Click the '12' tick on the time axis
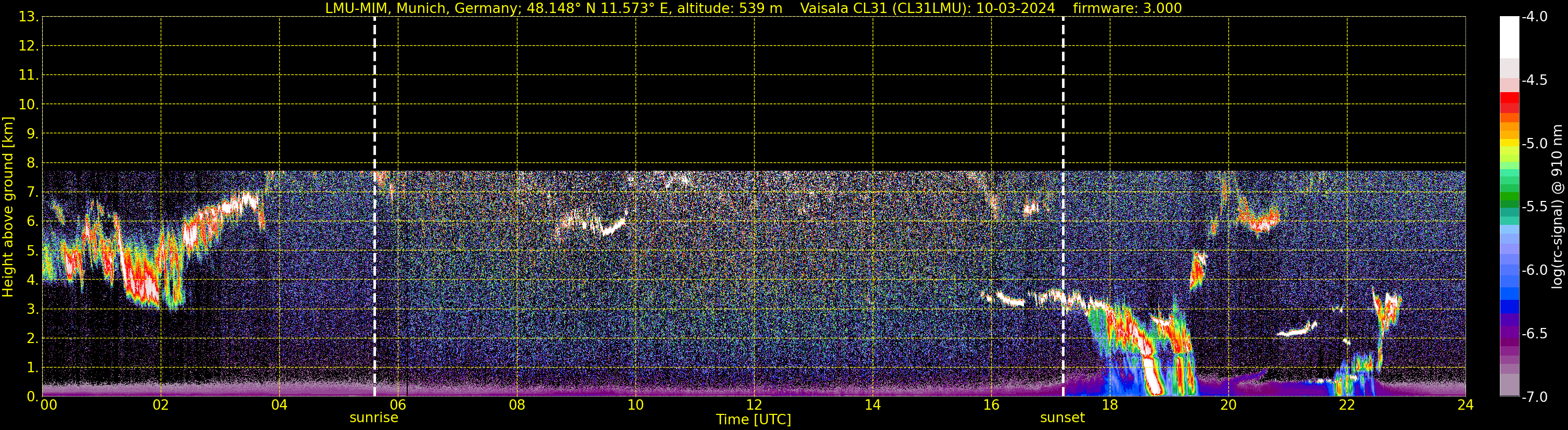 coord(754,405)
